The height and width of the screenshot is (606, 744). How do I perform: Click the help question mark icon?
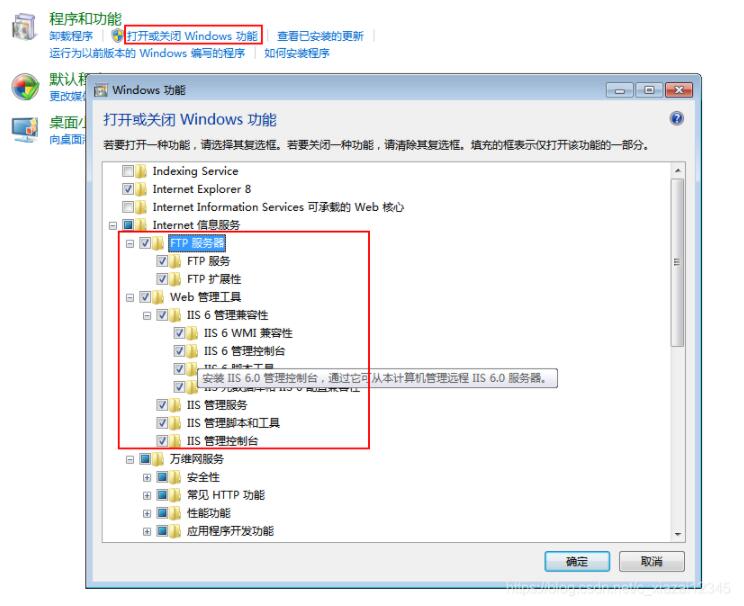(677, 118)
